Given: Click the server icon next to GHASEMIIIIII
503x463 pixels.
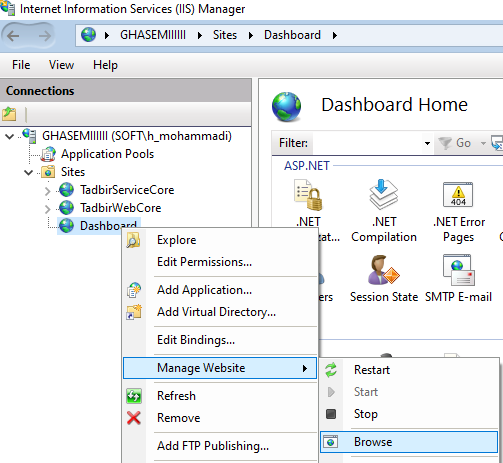Looking at the screenshot, I should coord(29,135).
